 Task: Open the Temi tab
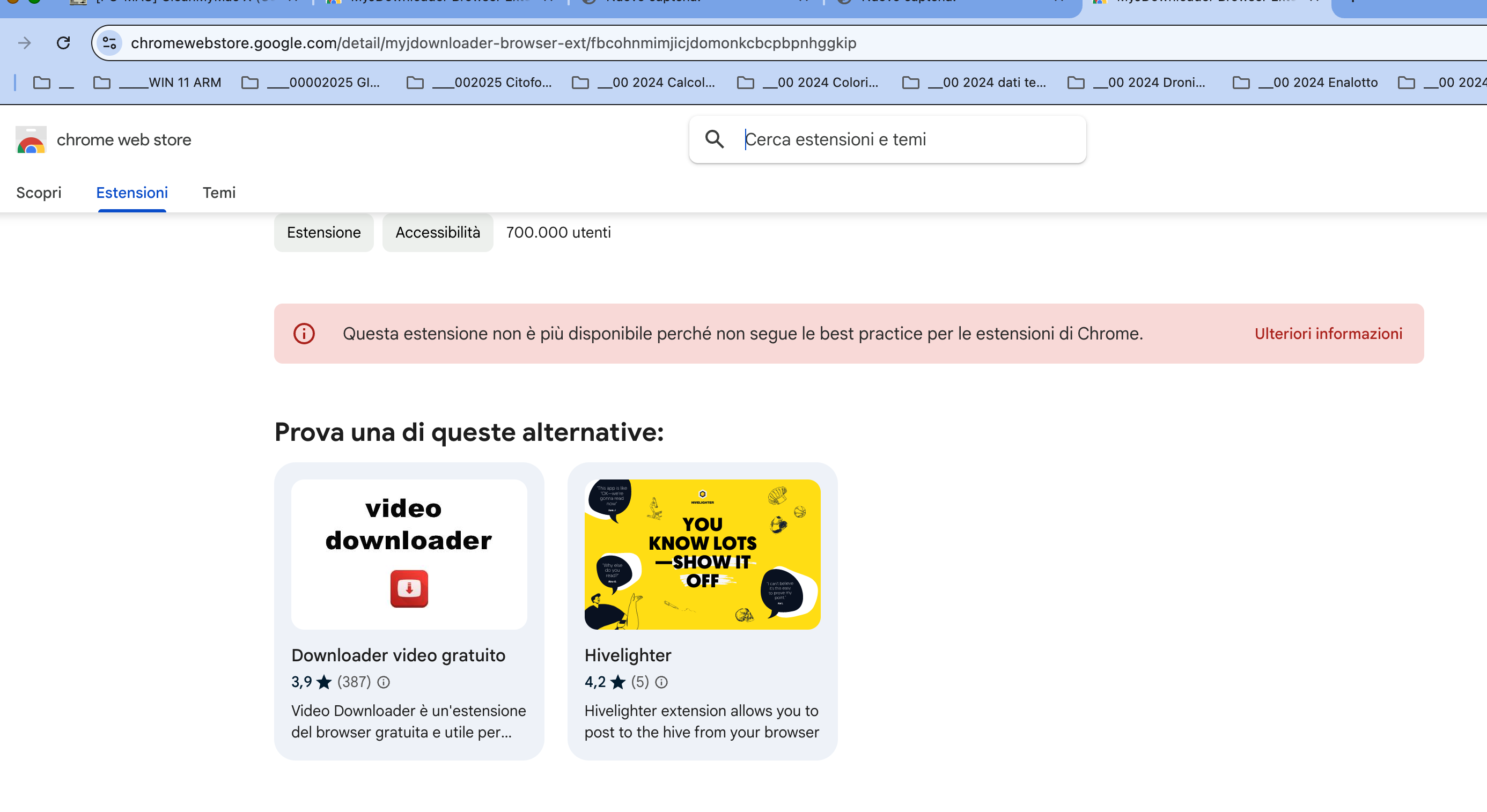[219, 193]
